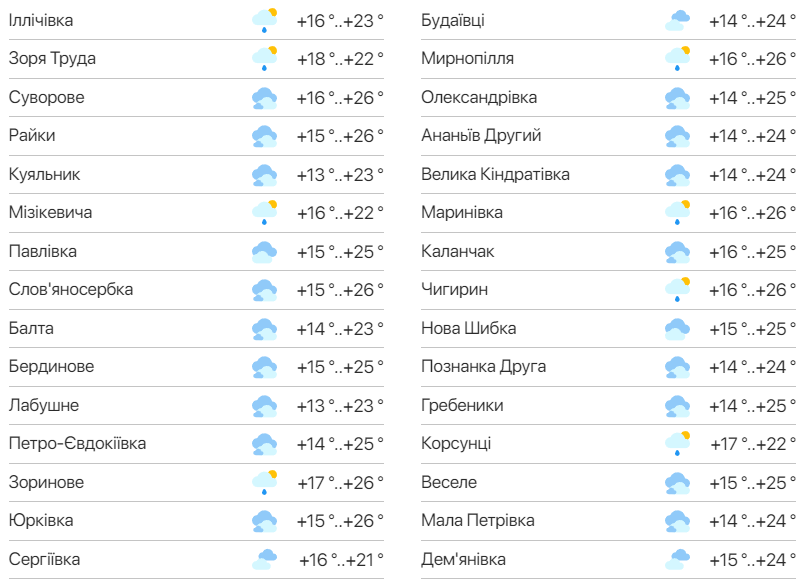Open weather details for Олександрівка
The image size is (804, 585).
(470, 94)
